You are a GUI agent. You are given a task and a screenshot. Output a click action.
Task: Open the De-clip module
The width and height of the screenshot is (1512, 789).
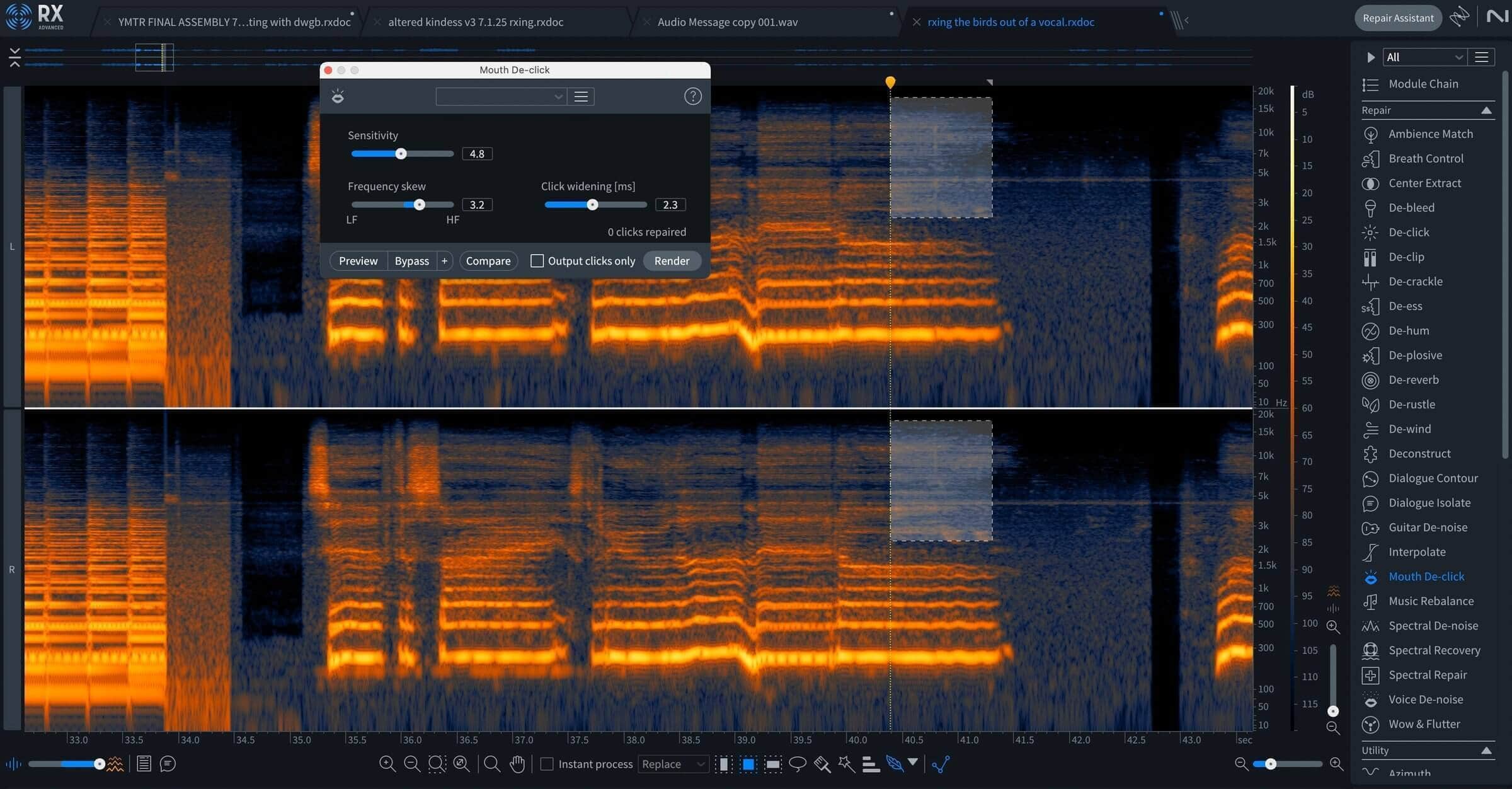[1394, 256]
